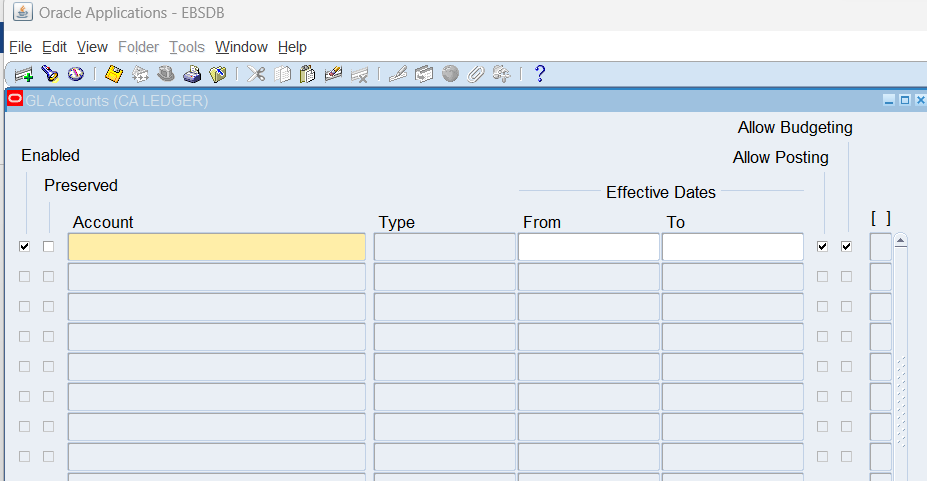Clear the record with the eraser icon
Screen dimensions: 927x481
(x=333, y=74)
